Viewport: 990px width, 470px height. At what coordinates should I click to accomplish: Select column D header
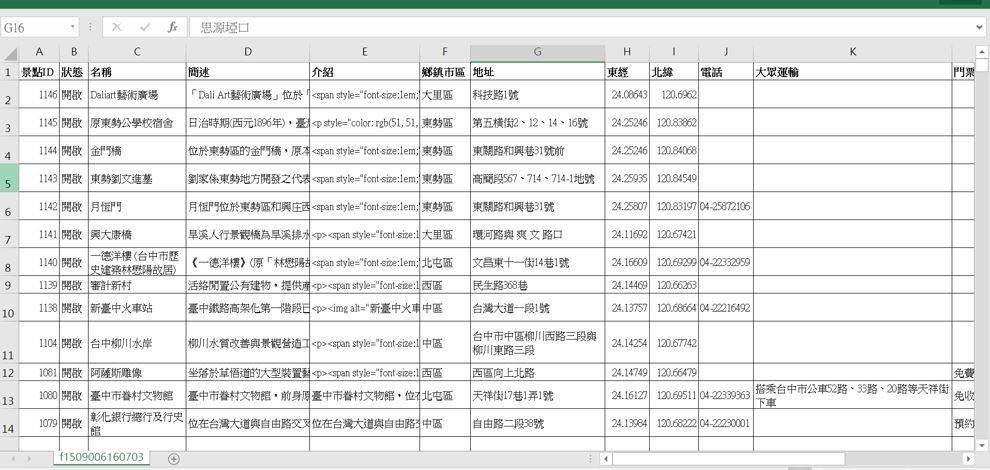(x=248, y=52)
